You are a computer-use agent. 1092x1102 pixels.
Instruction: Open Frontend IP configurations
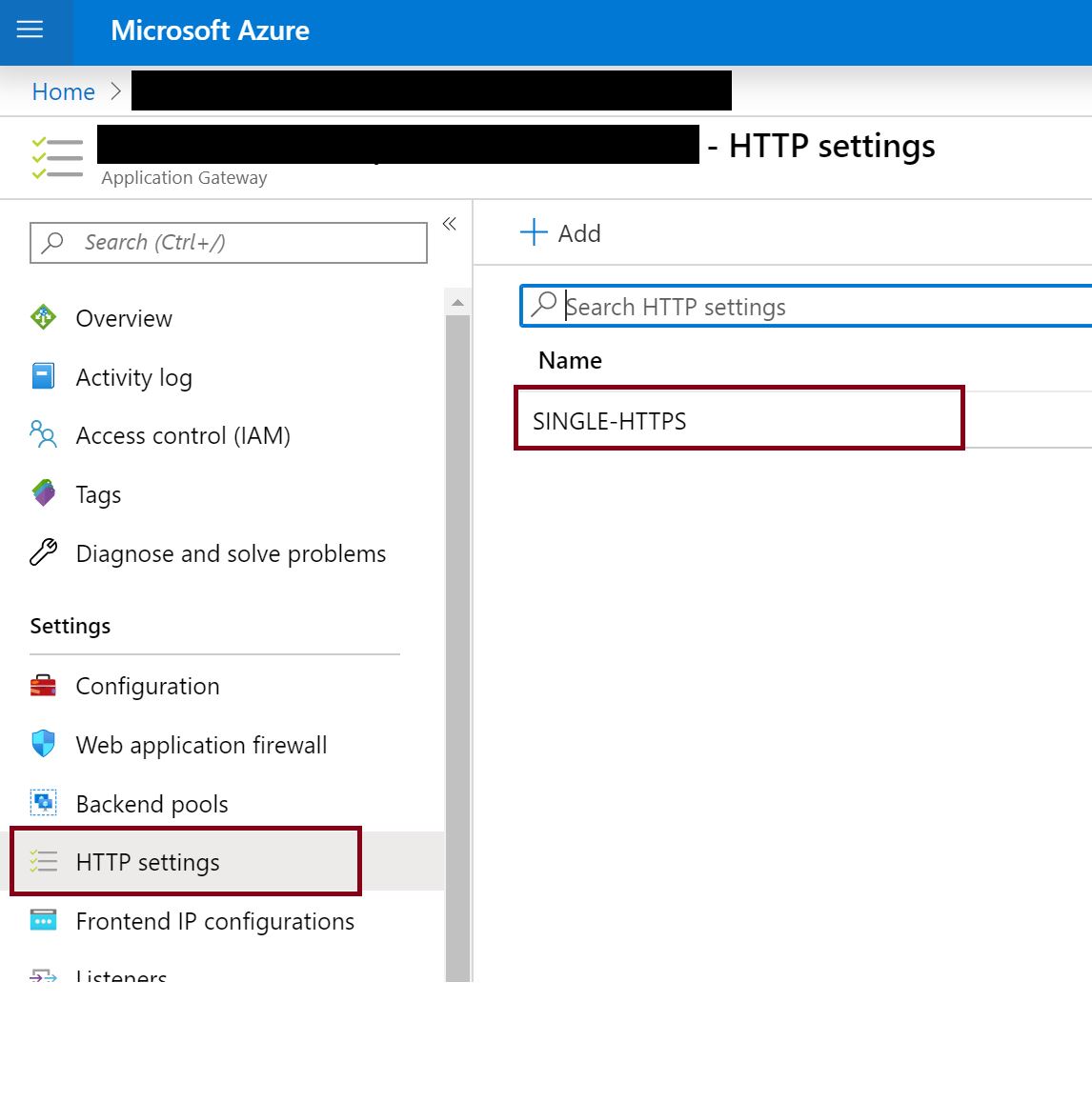coord(215,921)
